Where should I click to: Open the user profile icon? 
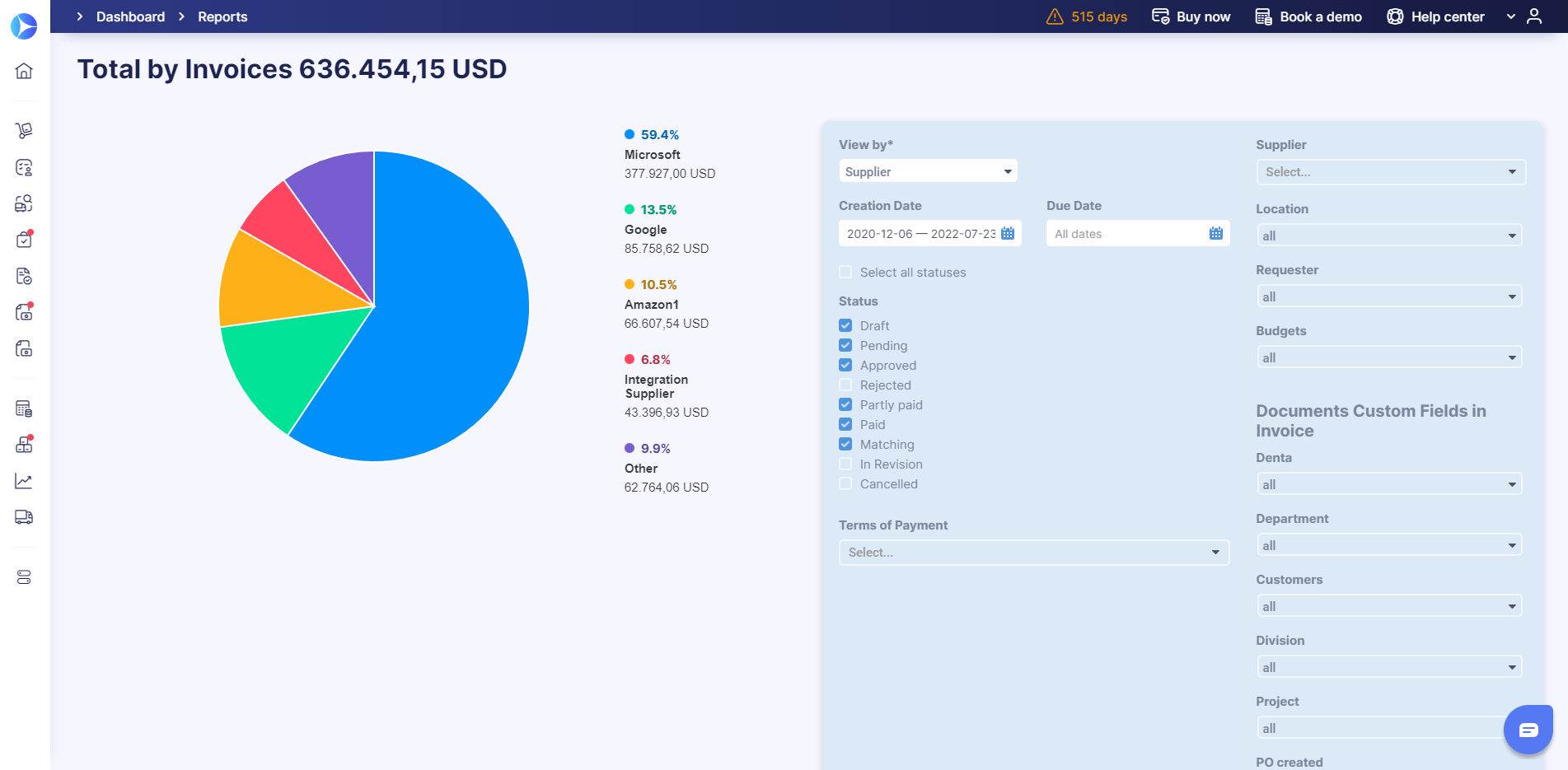pos(1534,16)
